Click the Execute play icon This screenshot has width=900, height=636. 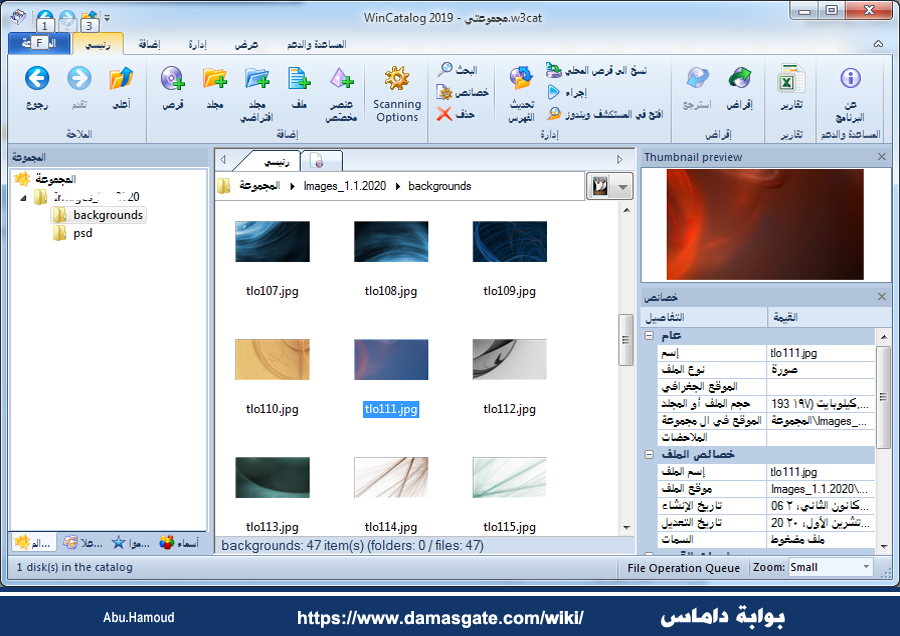pos(553,92)
